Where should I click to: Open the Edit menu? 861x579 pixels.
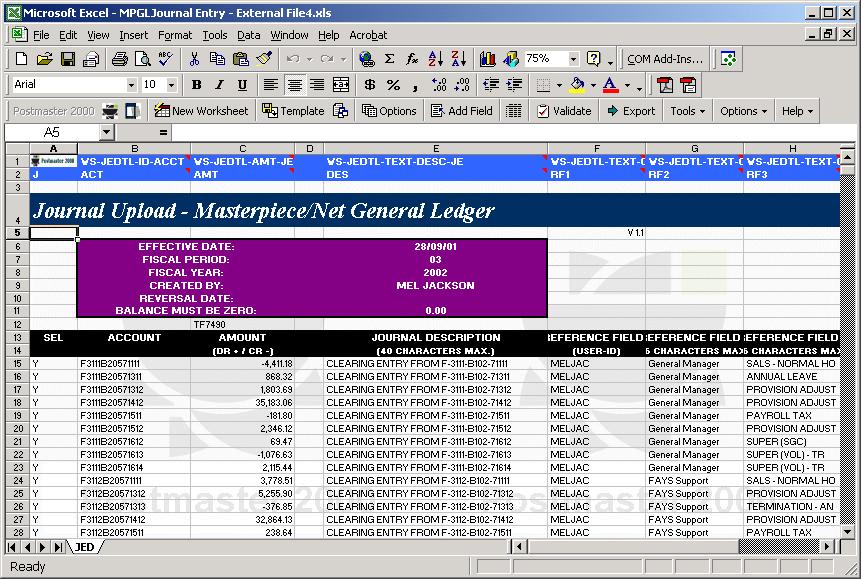click(68, 35)
